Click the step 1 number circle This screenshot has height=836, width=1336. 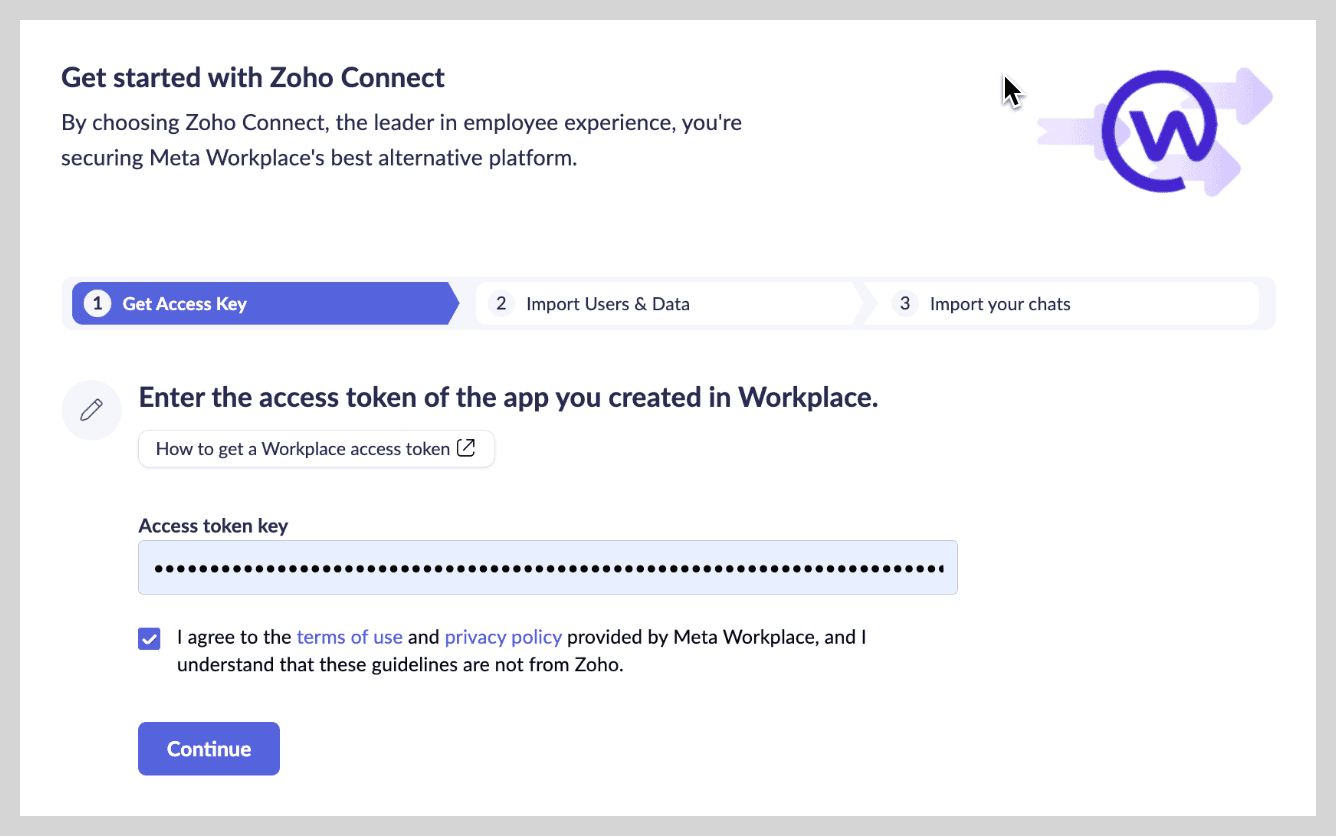(x=97, y=304)
